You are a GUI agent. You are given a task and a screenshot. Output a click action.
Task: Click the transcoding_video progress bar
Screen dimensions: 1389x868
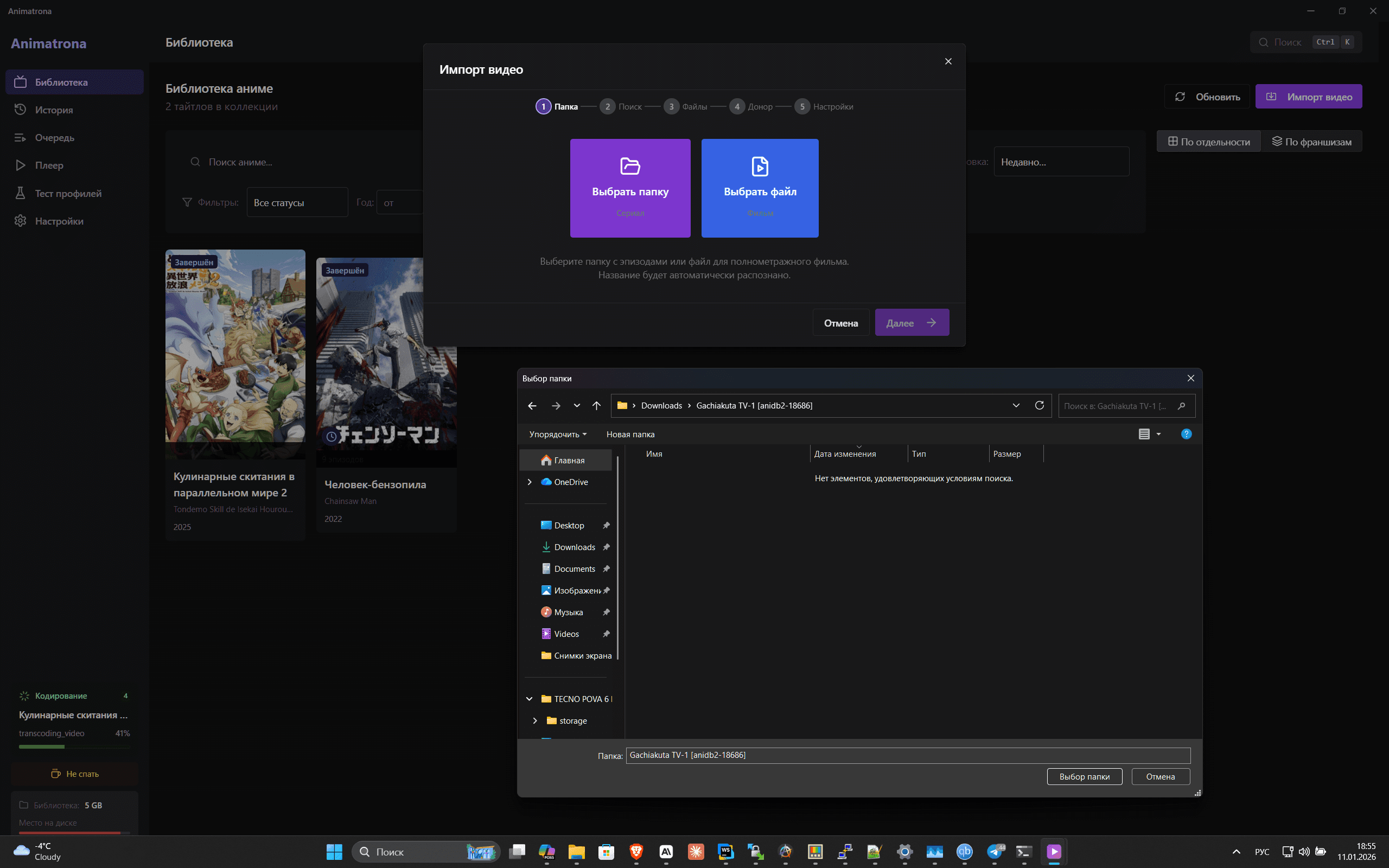point(75,746)
